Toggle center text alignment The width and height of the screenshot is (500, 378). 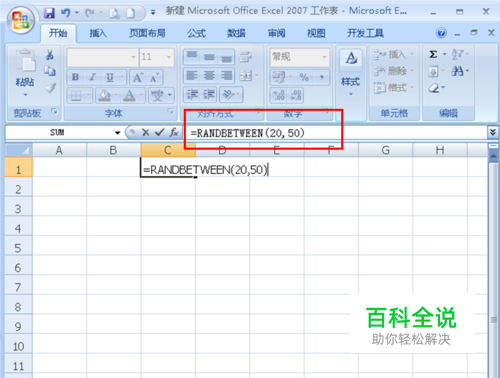(209, 76)
